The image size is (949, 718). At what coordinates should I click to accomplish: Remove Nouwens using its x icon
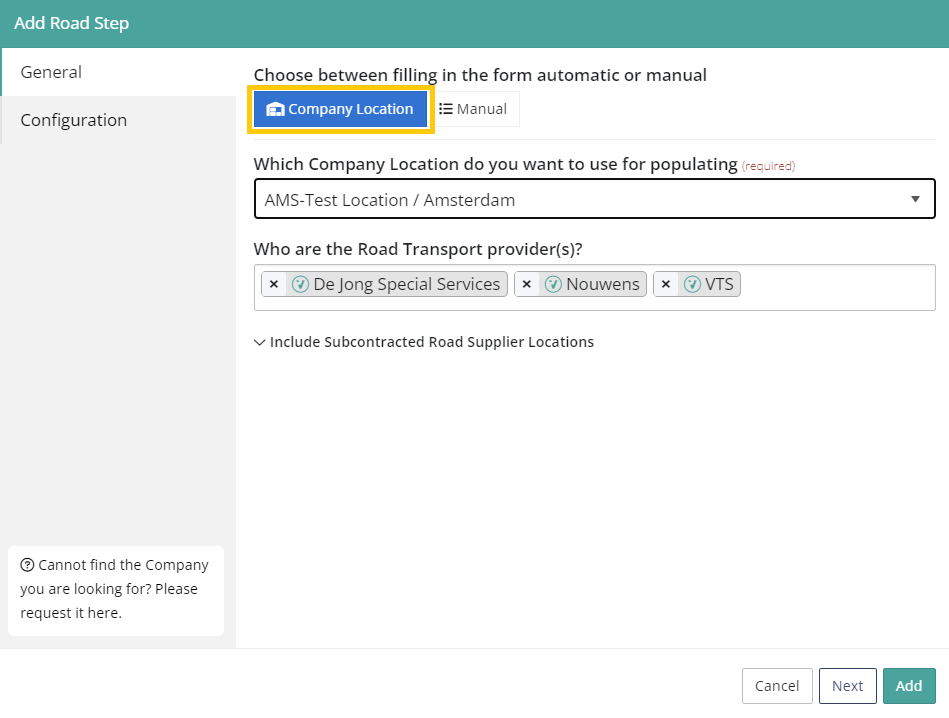click(x=527, y=284)
